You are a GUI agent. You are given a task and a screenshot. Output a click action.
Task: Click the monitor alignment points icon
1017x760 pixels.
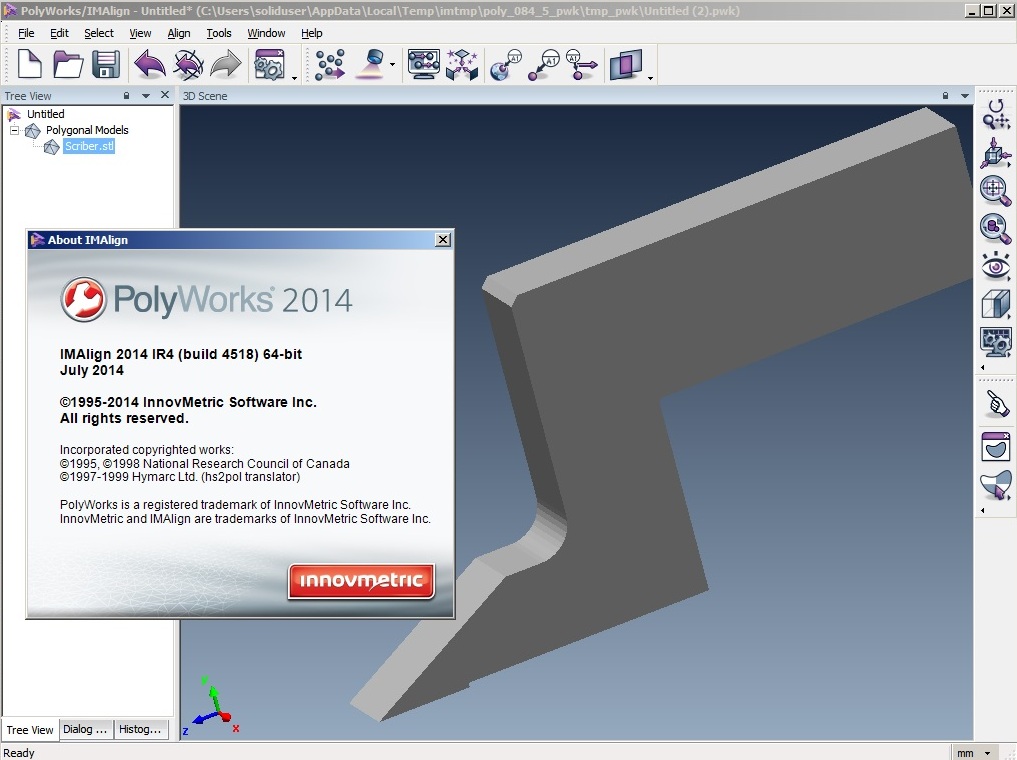pos(424,64)
